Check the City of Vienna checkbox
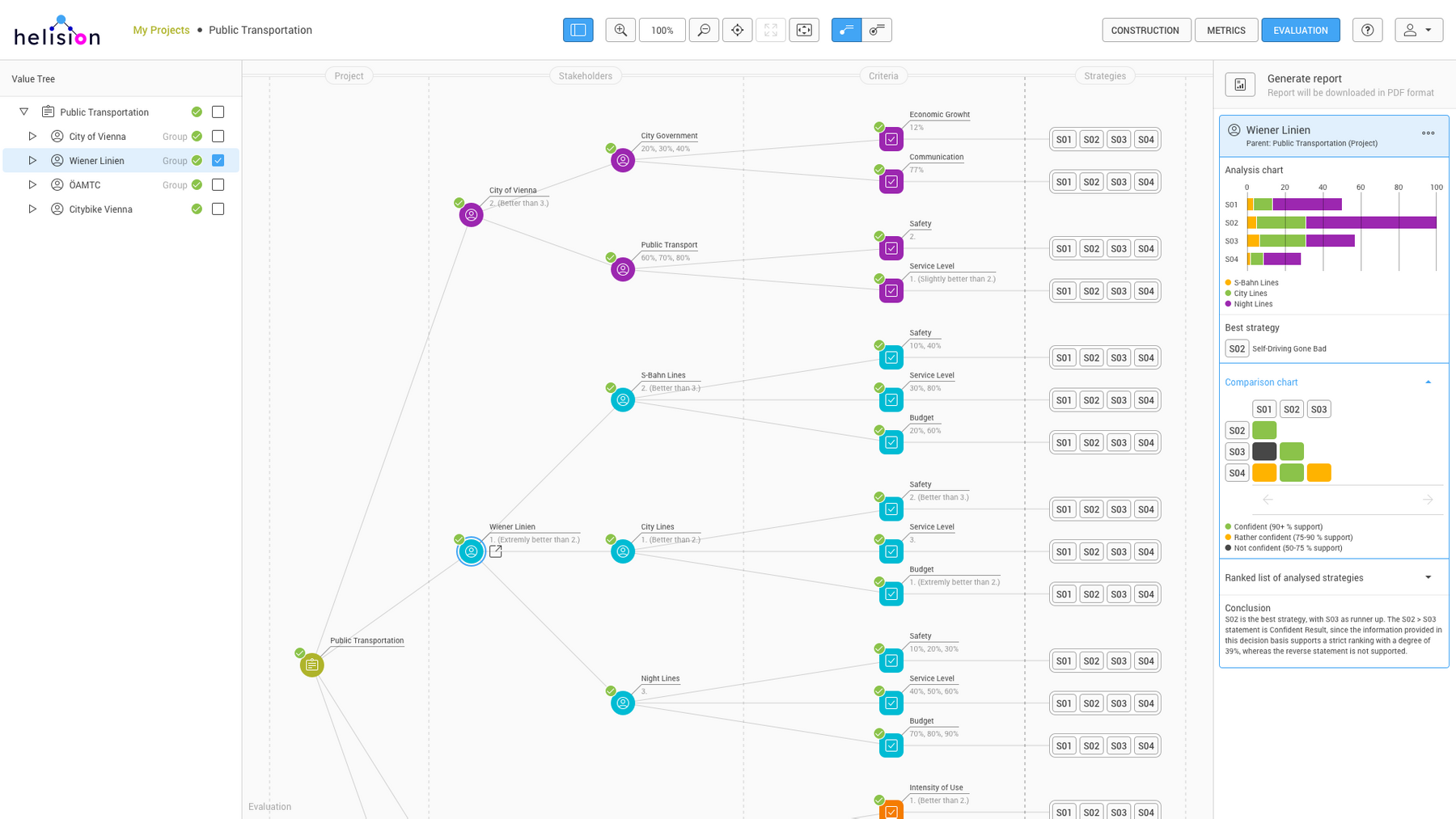The image size is (1456, 819). 218,137
